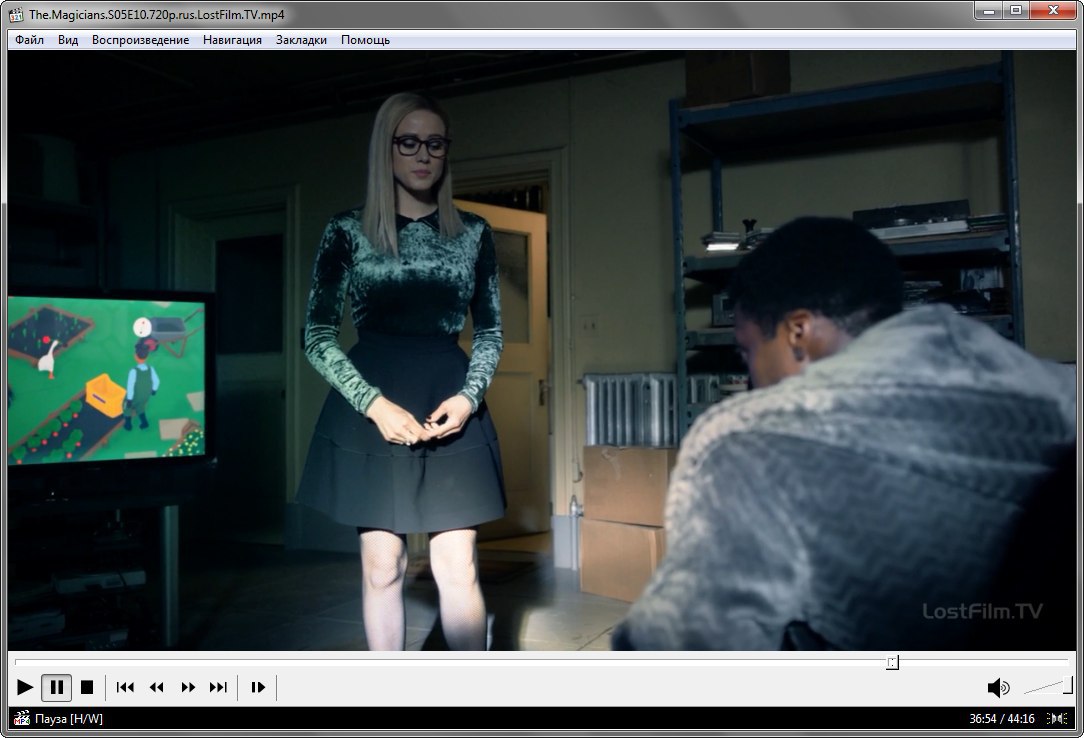Stop the video with the Stop button
This screenshot has height=738, width=1084.
87,687
